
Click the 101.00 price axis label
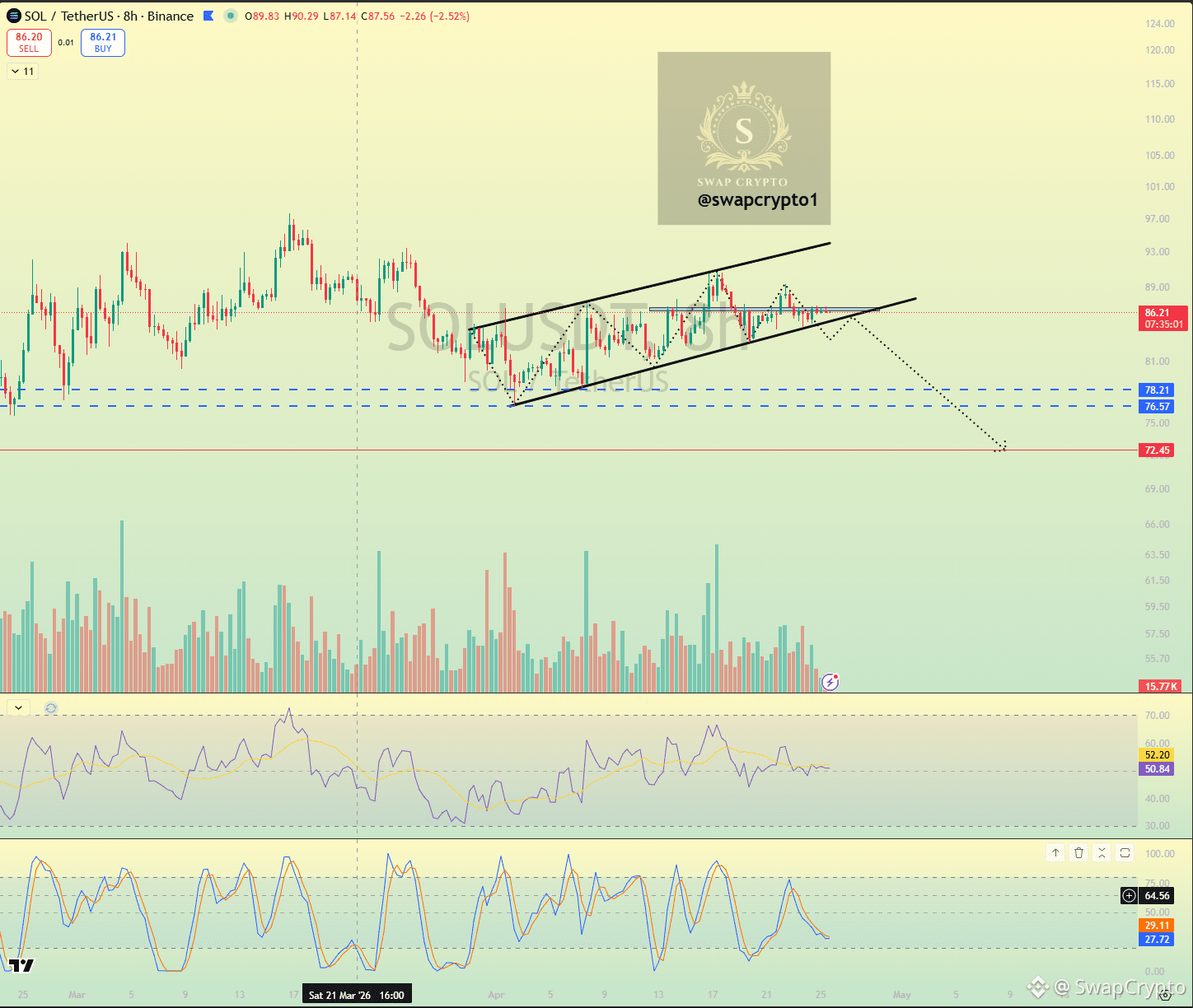click(x=1160, y=187)
